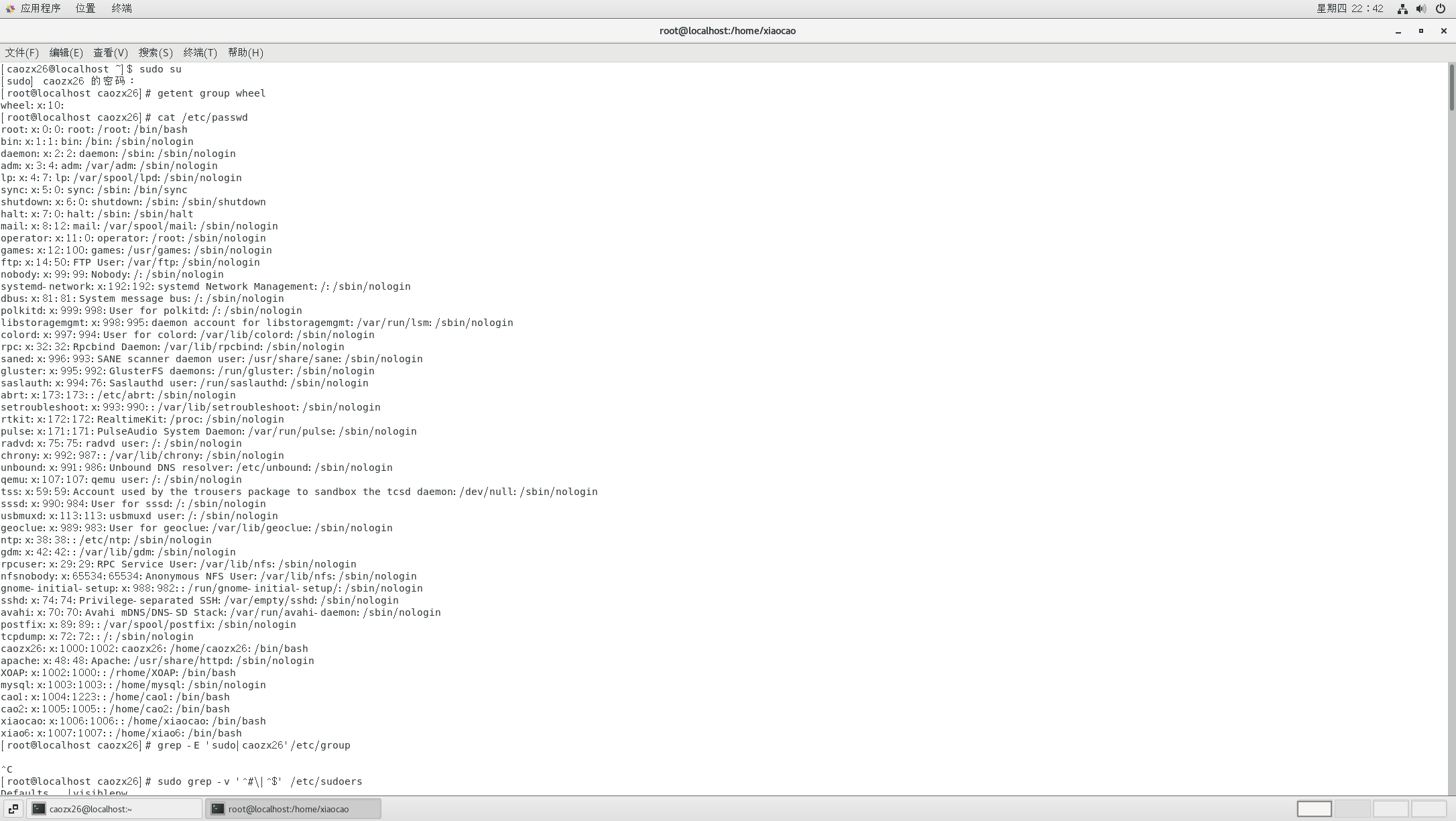
Task: Restore the terminal window size
Action: tap(1420, 31)
